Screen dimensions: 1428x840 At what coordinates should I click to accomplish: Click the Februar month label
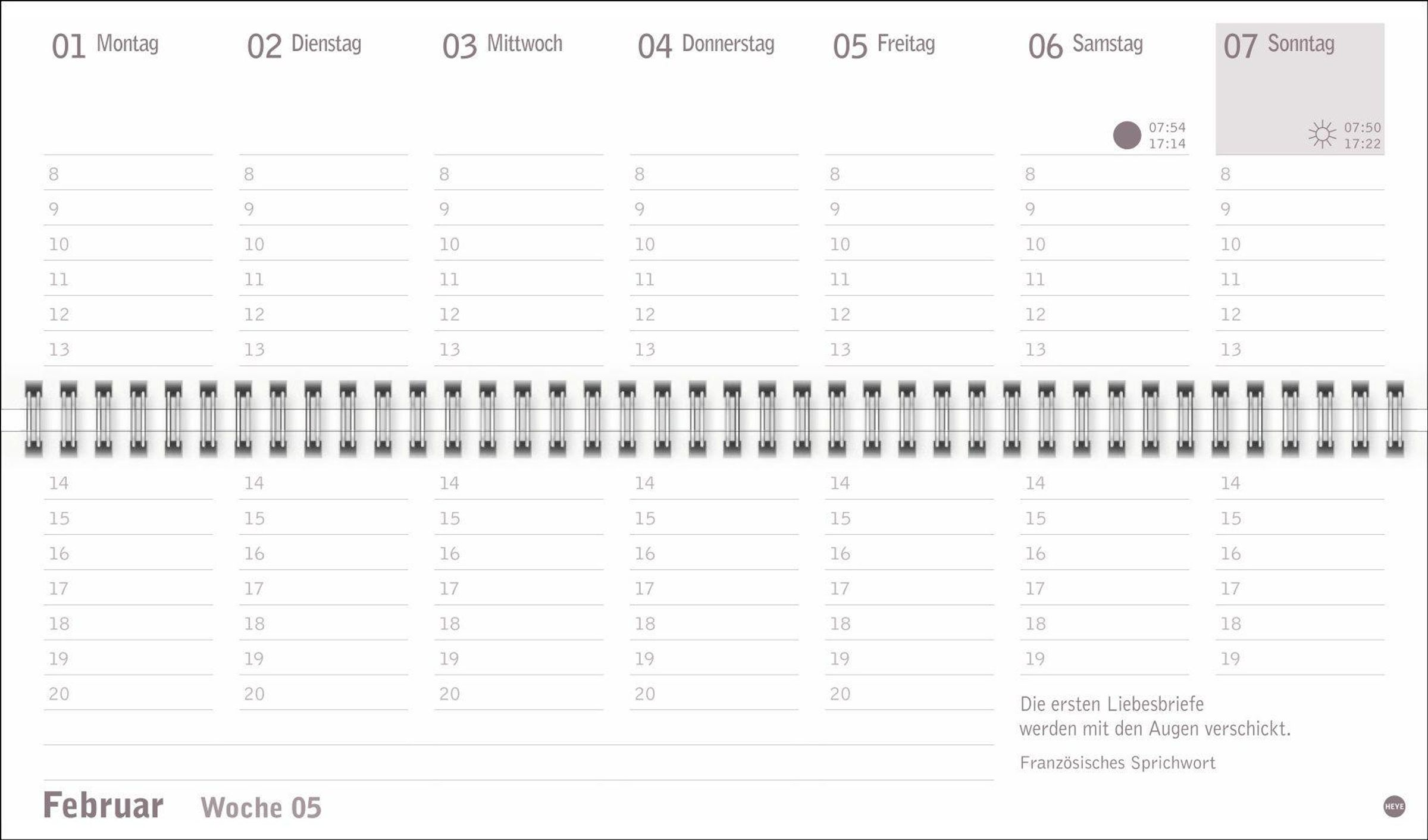[104, 805]
